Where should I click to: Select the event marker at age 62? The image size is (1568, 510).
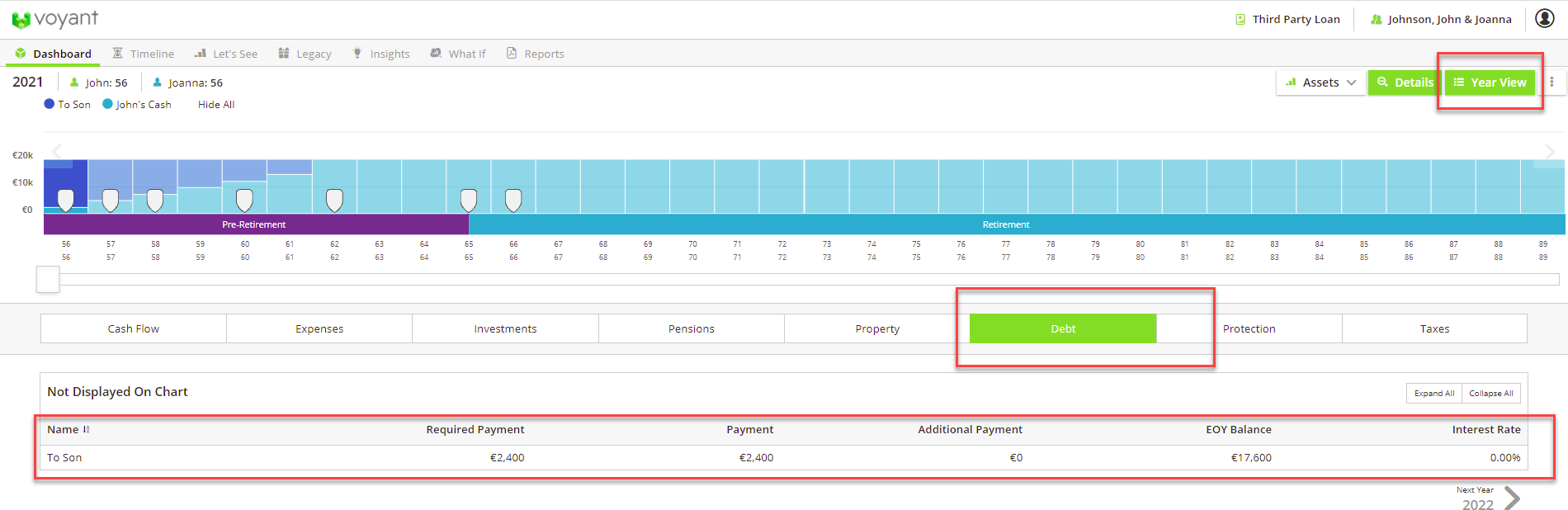pyautogui.click(x=334, y=200)
